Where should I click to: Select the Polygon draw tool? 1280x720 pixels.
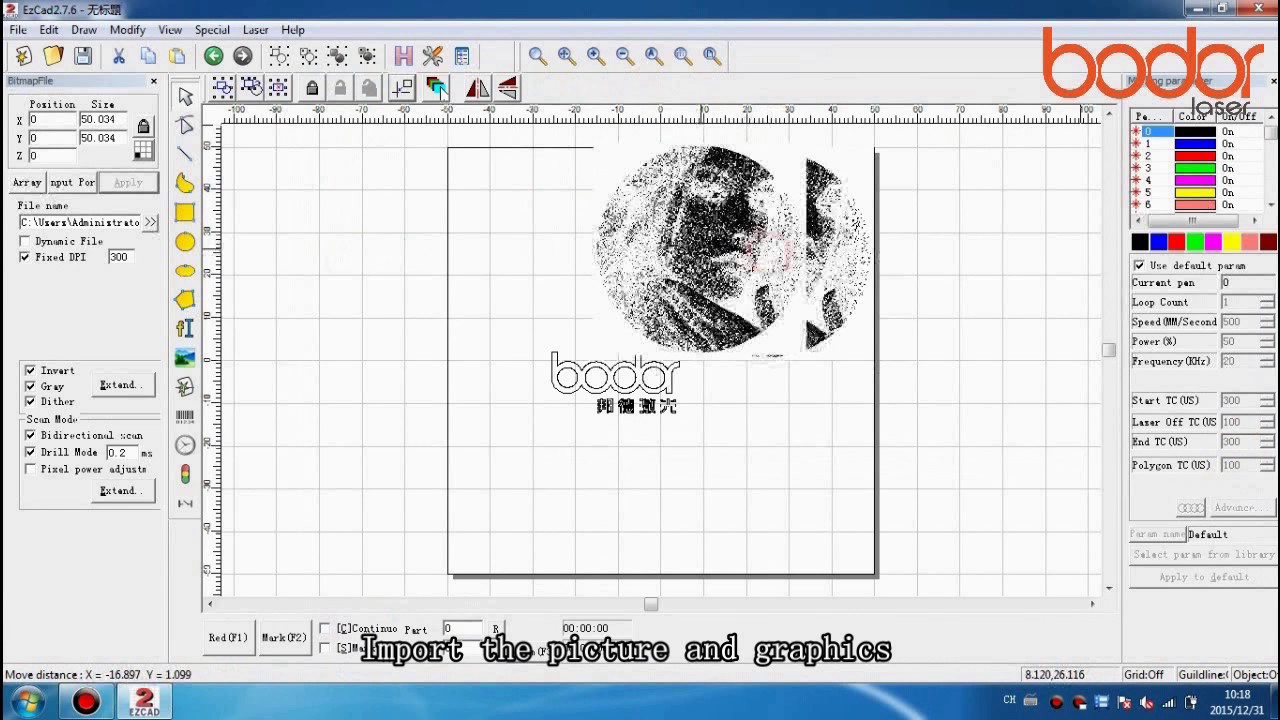click(185, 299)
